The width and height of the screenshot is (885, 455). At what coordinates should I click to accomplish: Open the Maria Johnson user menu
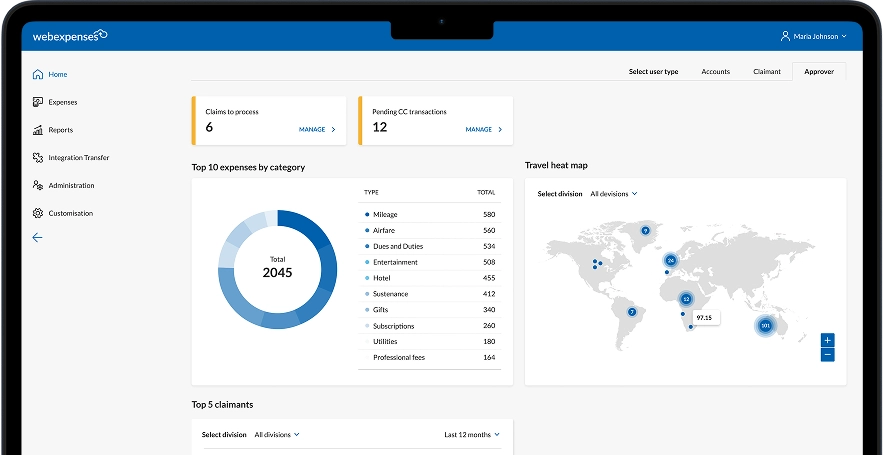pos(813,37)
